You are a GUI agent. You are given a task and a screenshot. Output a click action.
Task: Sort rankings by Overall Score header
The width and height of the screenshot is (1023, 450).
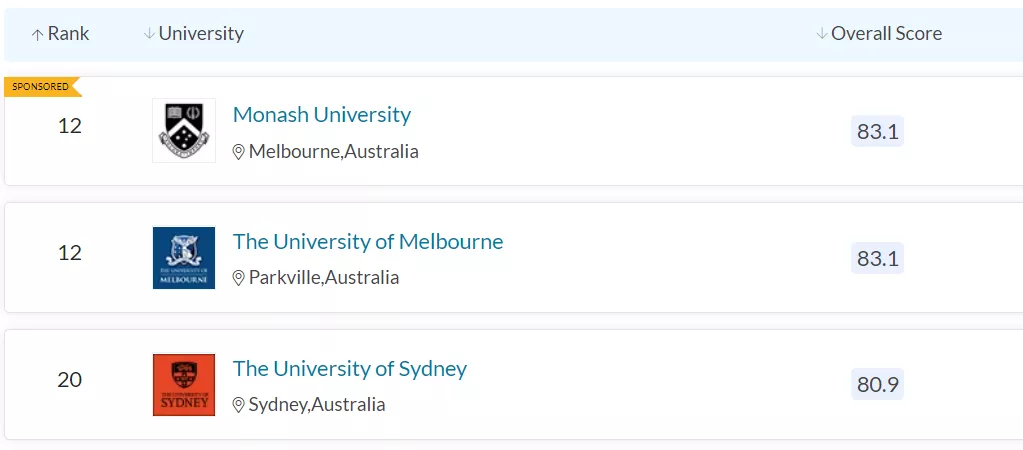pyautogui.click(x=886, y=34)
